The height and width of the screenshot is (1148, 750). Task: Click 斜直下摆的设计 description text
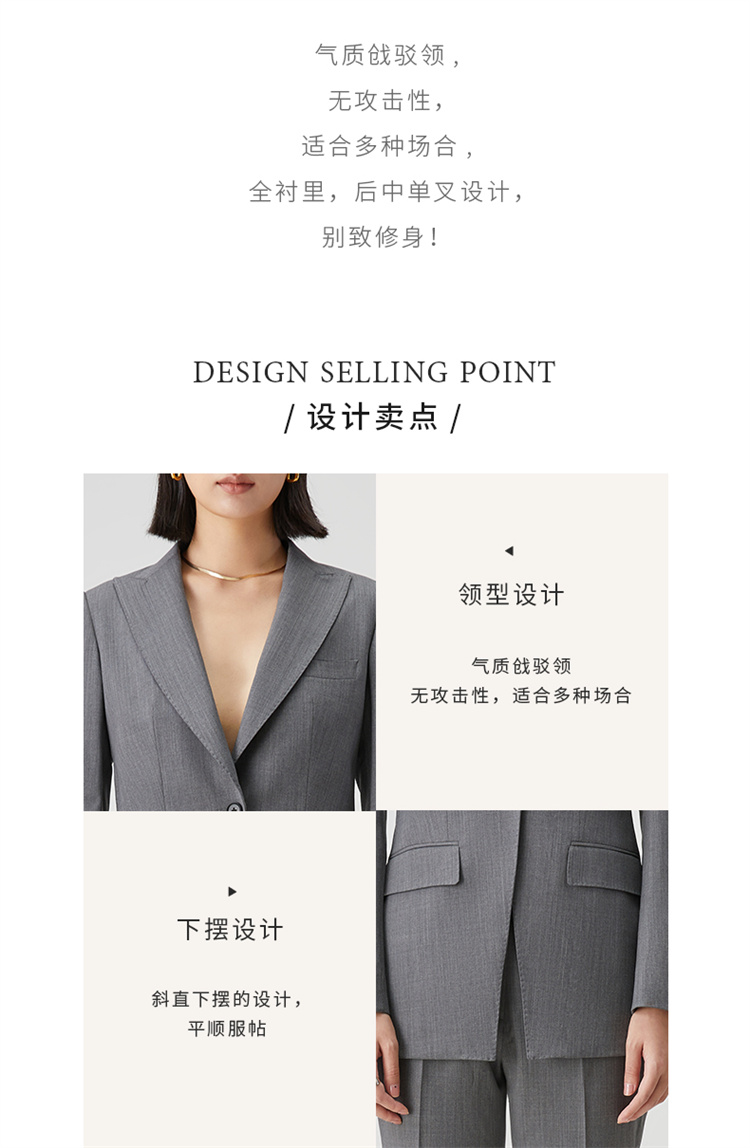coord(227,999)
